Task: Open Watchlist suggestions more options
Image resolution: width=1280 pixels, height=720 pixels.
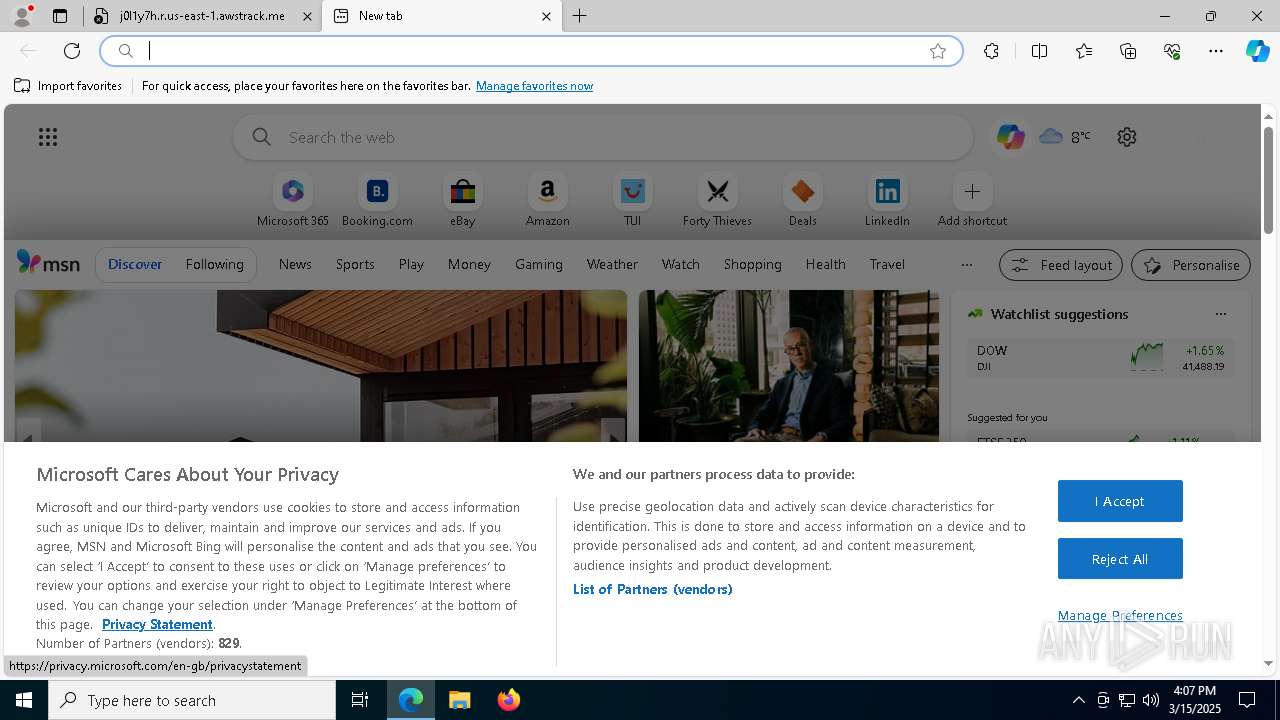Action: point(1220,314)
